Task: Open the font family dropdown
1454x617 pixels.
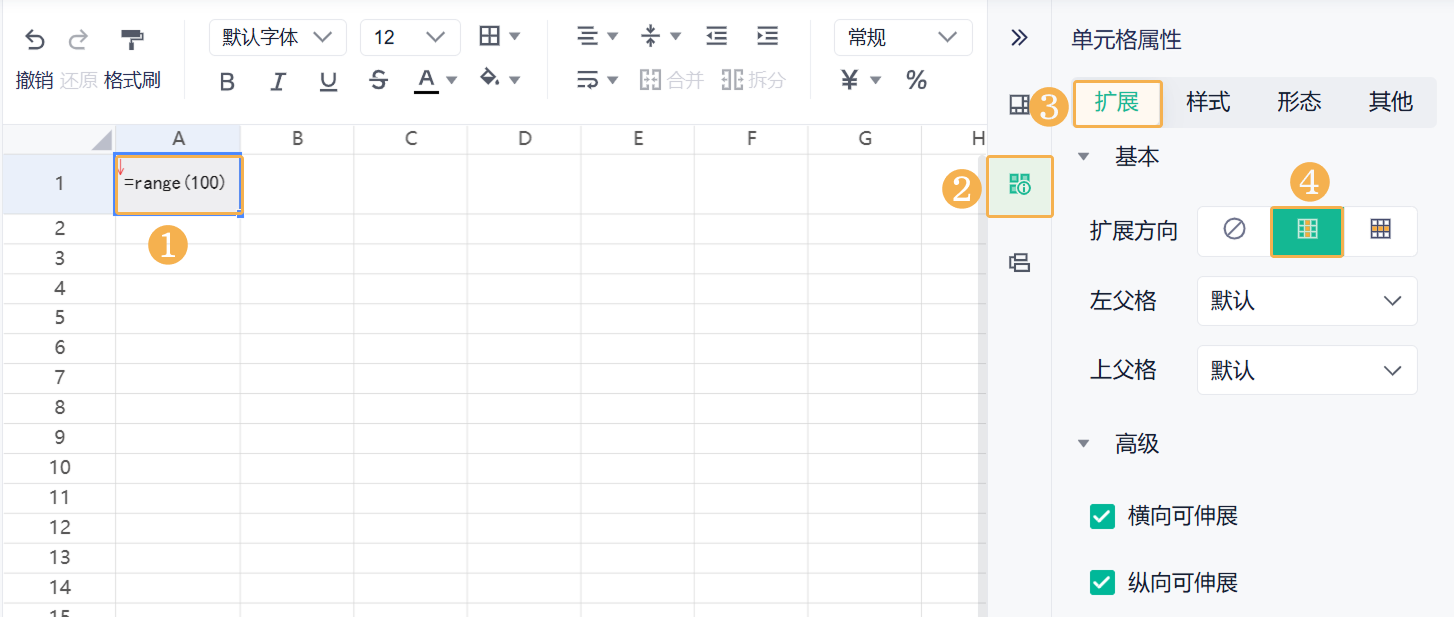Action: [278, 36]
